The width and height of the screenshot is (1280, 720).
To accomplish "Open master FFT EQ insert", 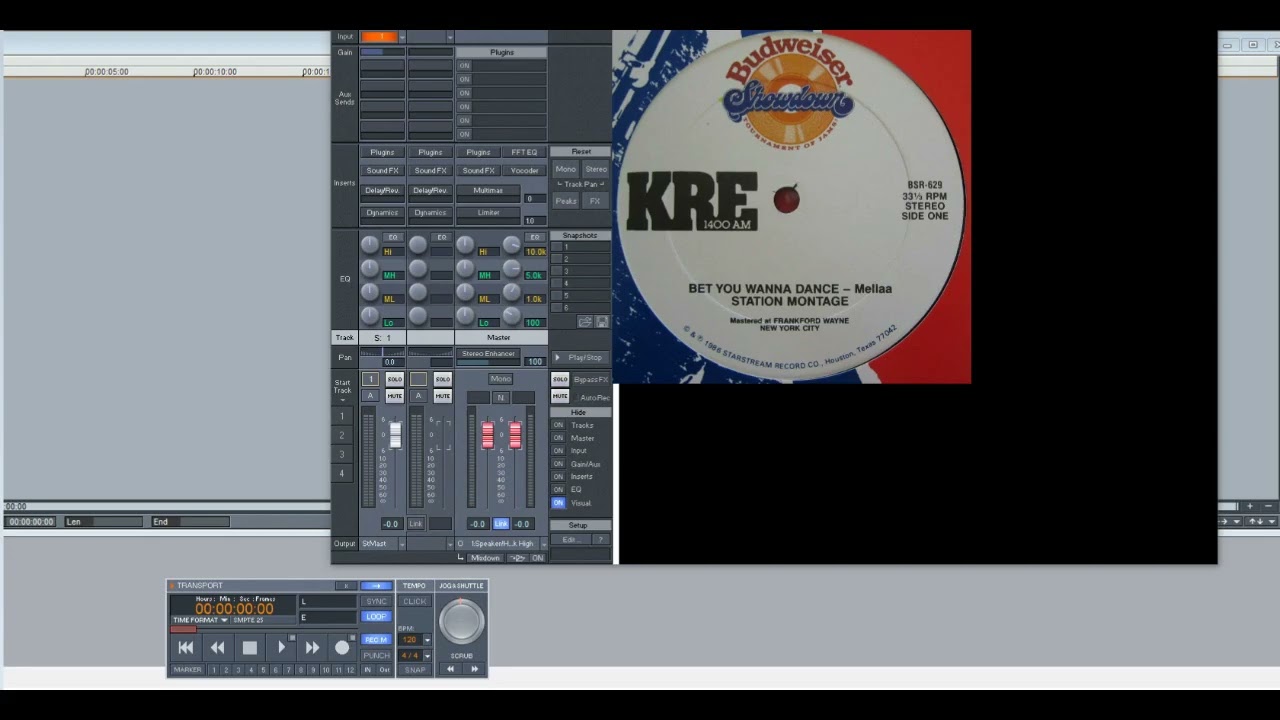I will (524, 152).
